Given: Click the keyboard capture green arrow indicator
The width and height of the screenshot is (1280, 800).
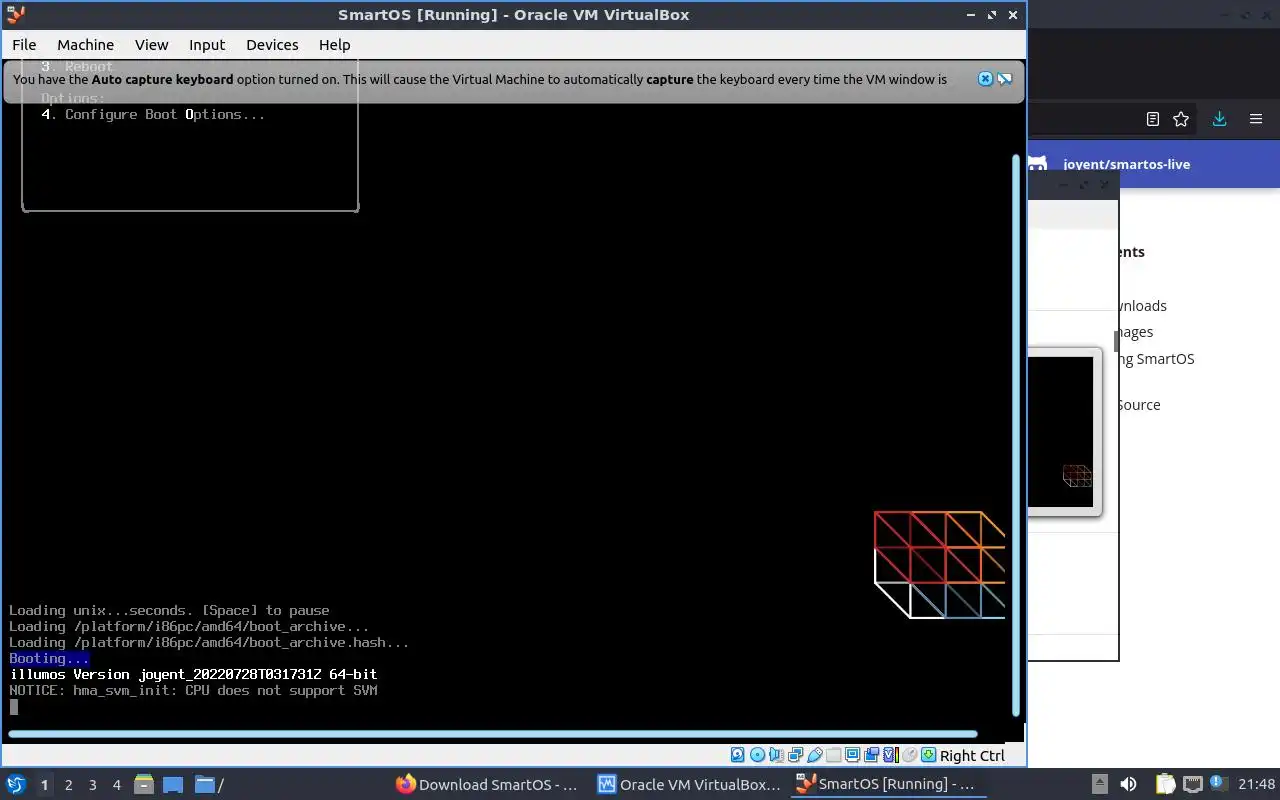Looking at the screenshot, I should pos(928,755).
